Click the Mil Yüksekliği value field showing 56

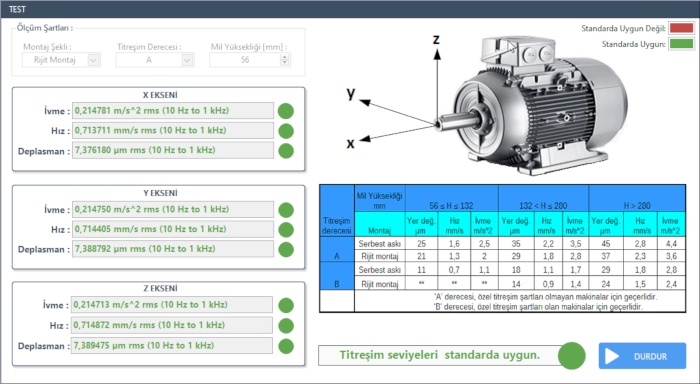(245, 60)
